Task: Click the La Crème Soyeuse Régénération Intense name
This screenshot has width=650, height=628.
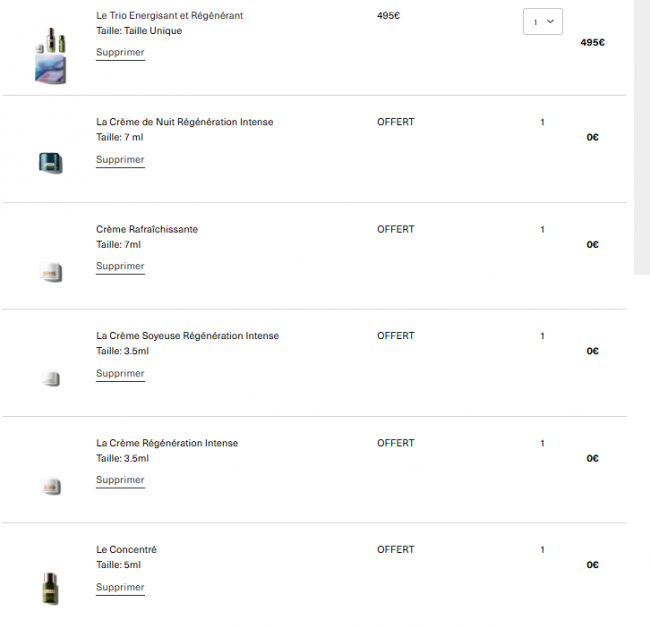Action: coord(187,336)
